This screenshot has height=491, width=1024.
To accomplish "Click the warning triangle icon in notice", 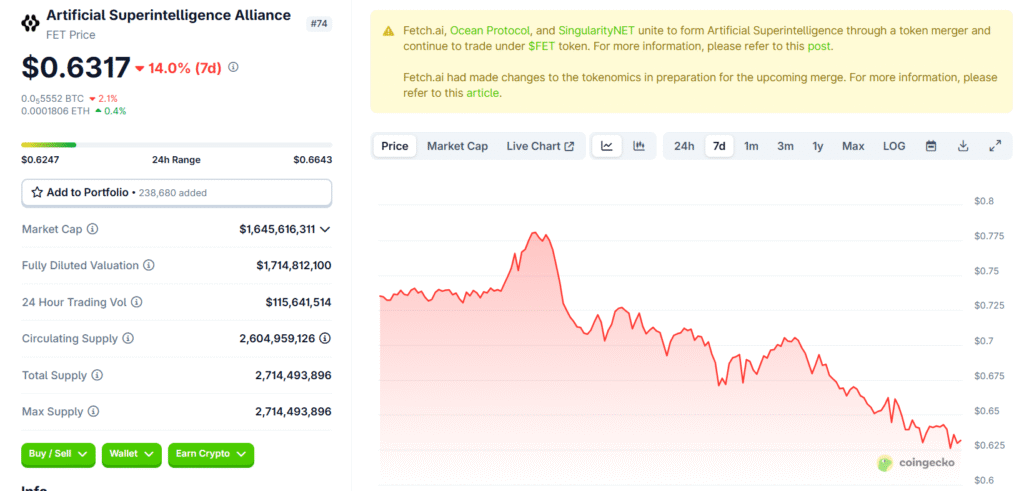I will tap(389, 31).
